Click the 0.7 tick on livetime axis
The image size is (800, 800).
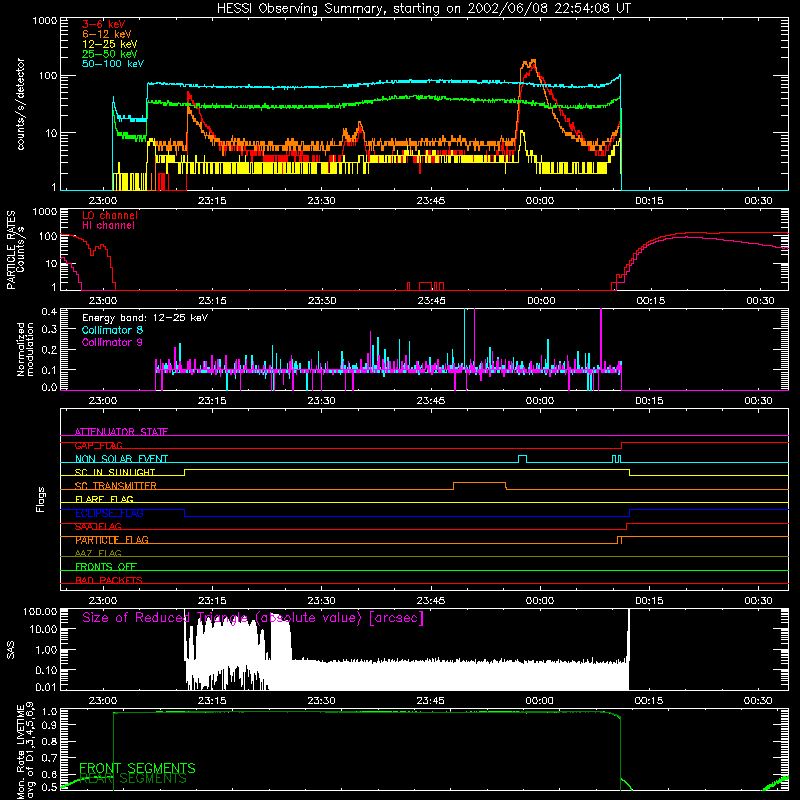click(x=51, y=758)
